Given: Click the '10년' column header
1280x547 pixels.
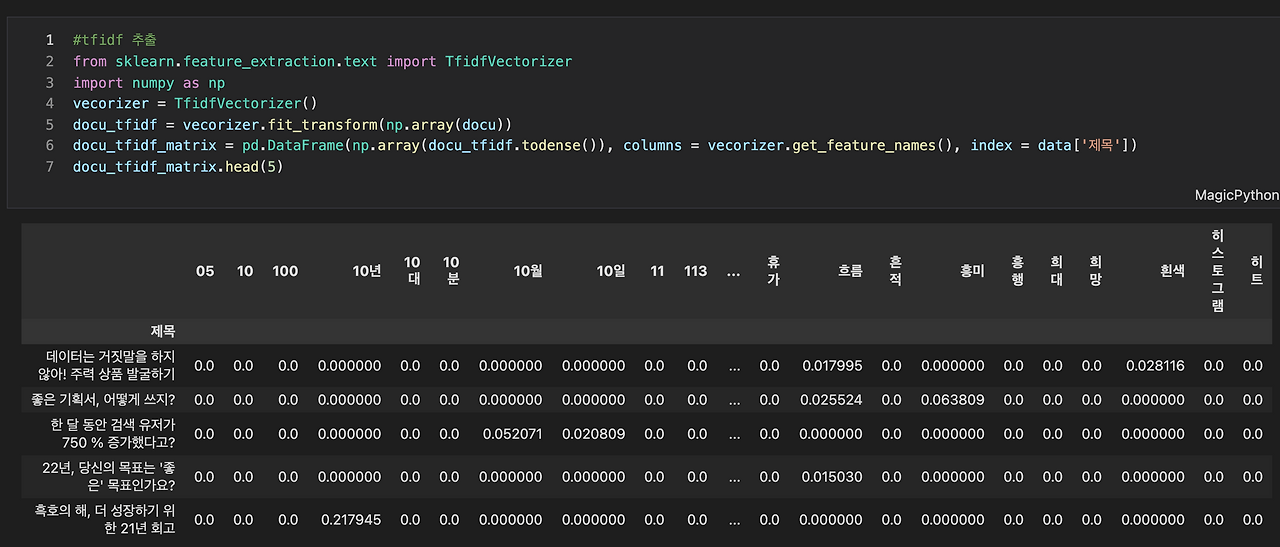Looking at the screenshot, I should coord(367,271).
